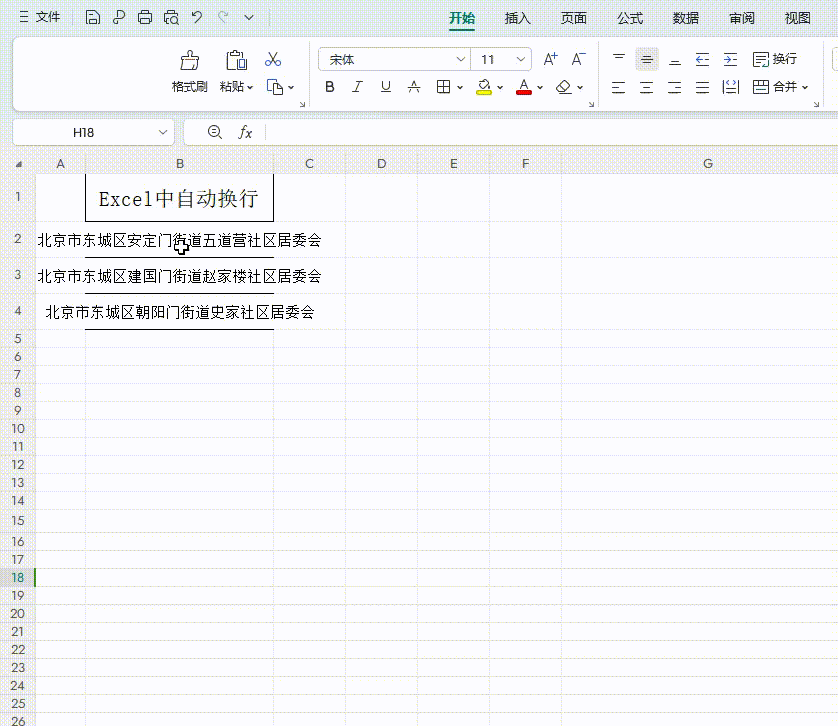
Task: Undo the last action
Action: coord(197,18)
